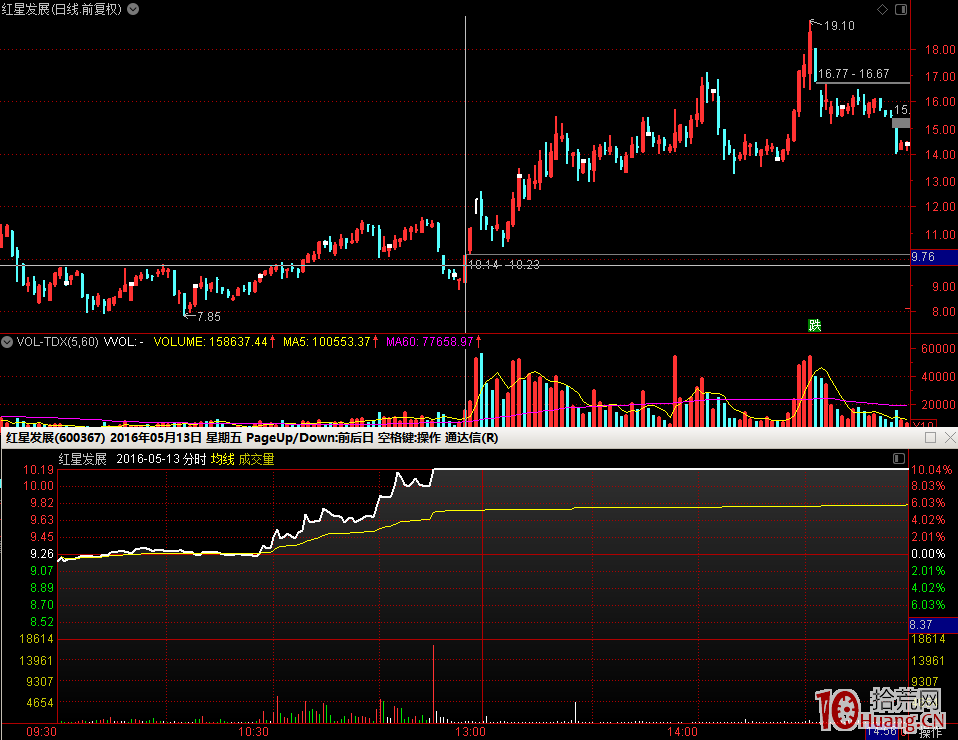958x740 pixels.
Task: Click the diamond icon atop the K-line chart
Action: point(881,9)
